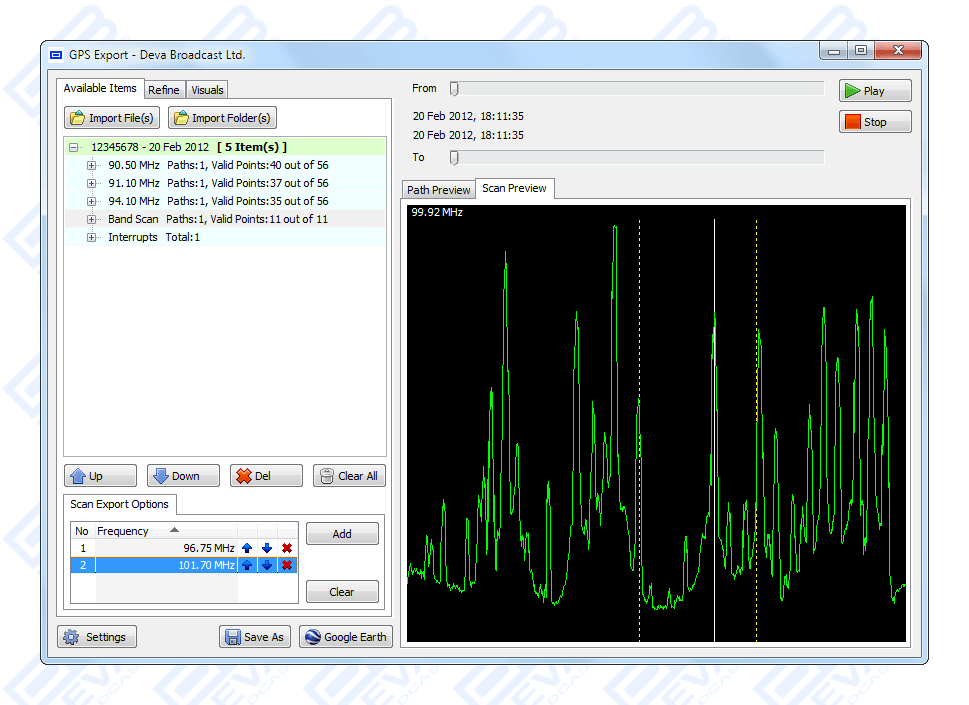Image resolution: width=969 pixels, height=705 pixels.
Task: Click the Import Folder(s) button
Action: tap(222, 118)
